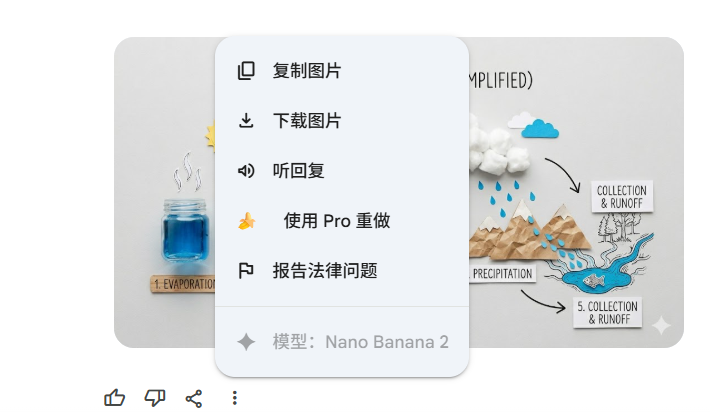Click the 5. COLLECTION & RUNOFF label
710x419 pixels.
tap(607, 313)
